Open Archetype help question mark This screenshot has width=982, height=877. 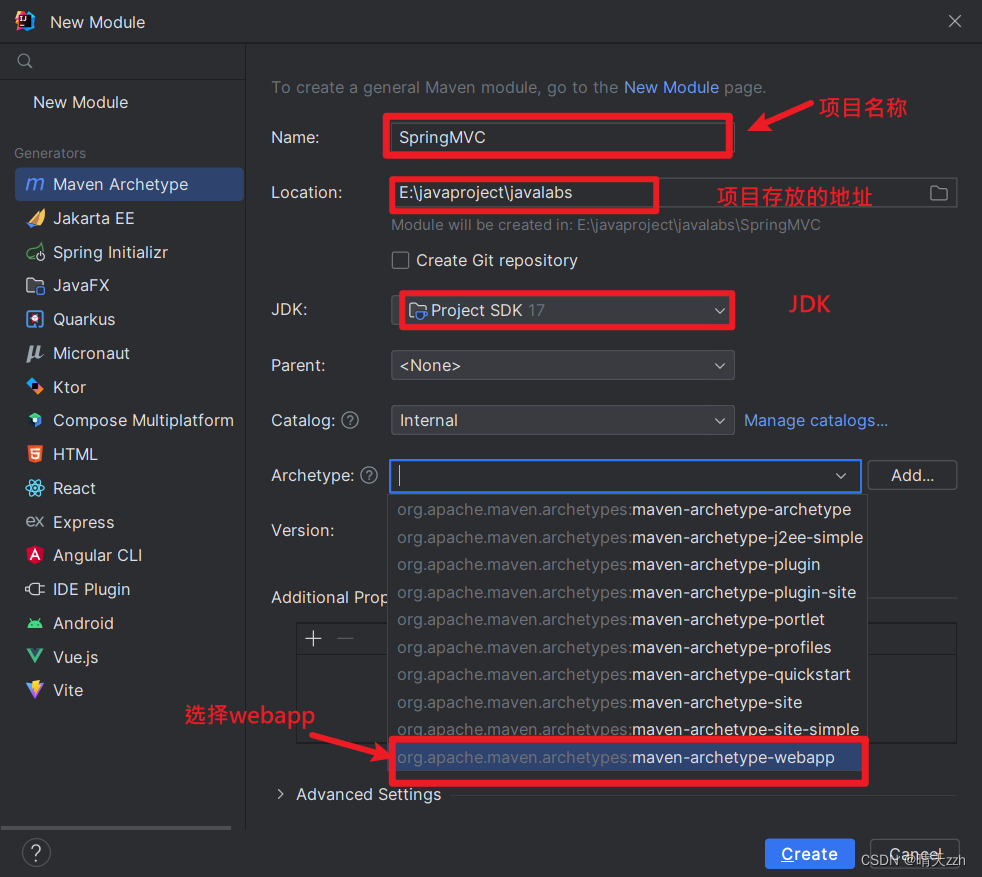(369, 475)
